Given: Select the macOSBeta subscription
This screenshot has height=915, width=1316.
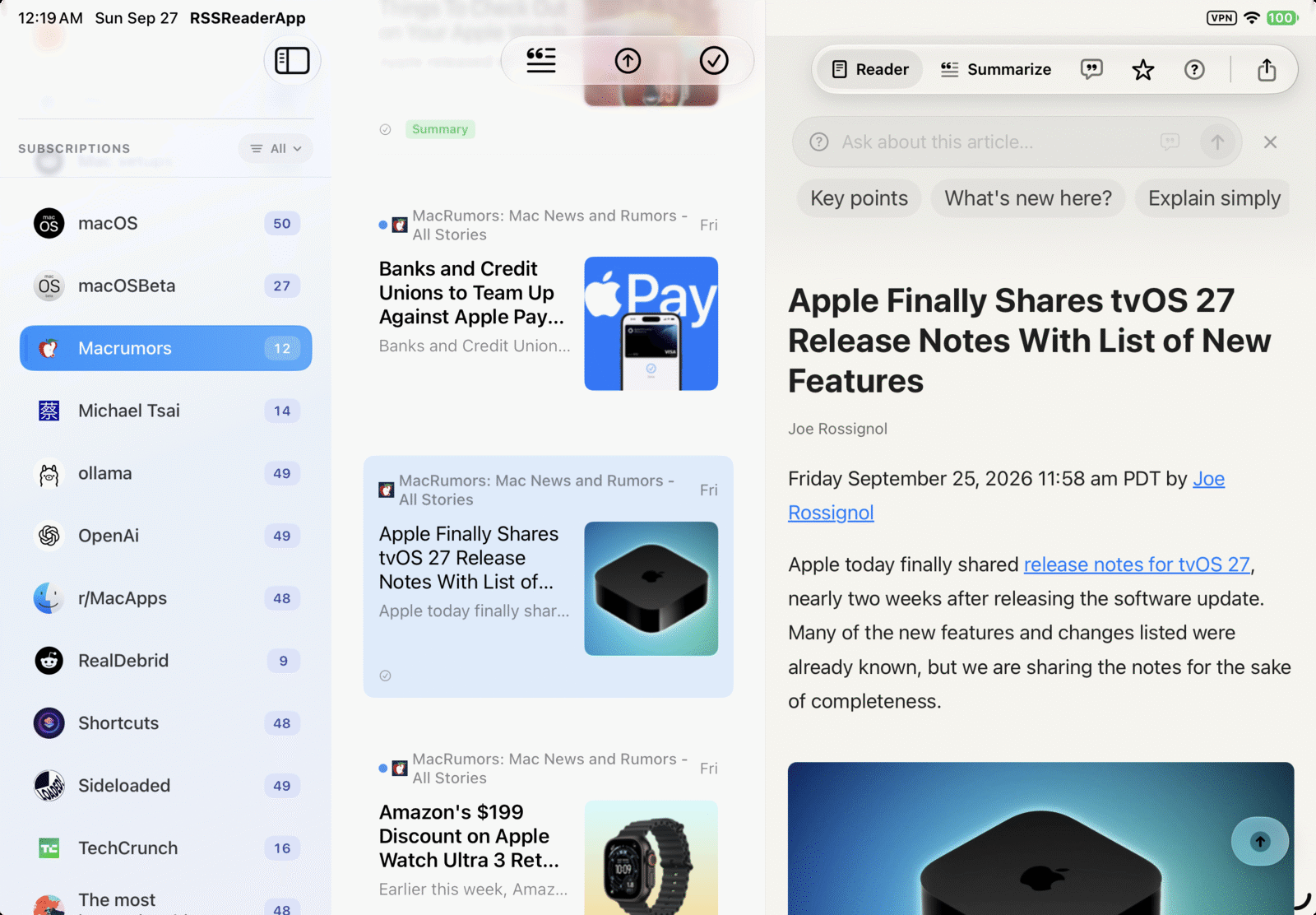Looking at the screenshot, I should [166, 286].
